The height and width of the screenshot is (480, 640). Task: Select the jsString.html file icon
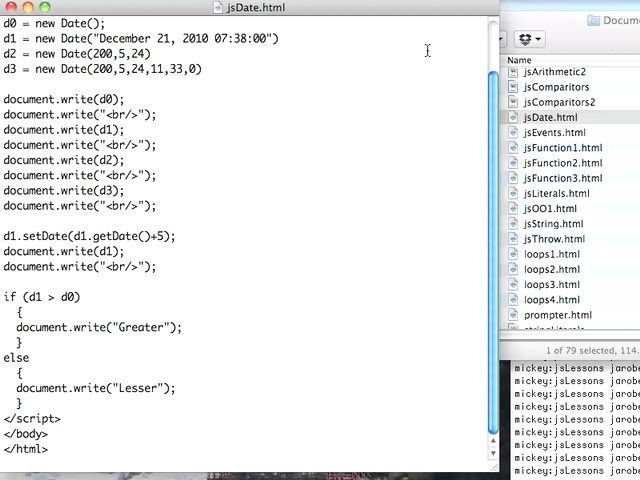pyautogui.click(x=513, y=224)
